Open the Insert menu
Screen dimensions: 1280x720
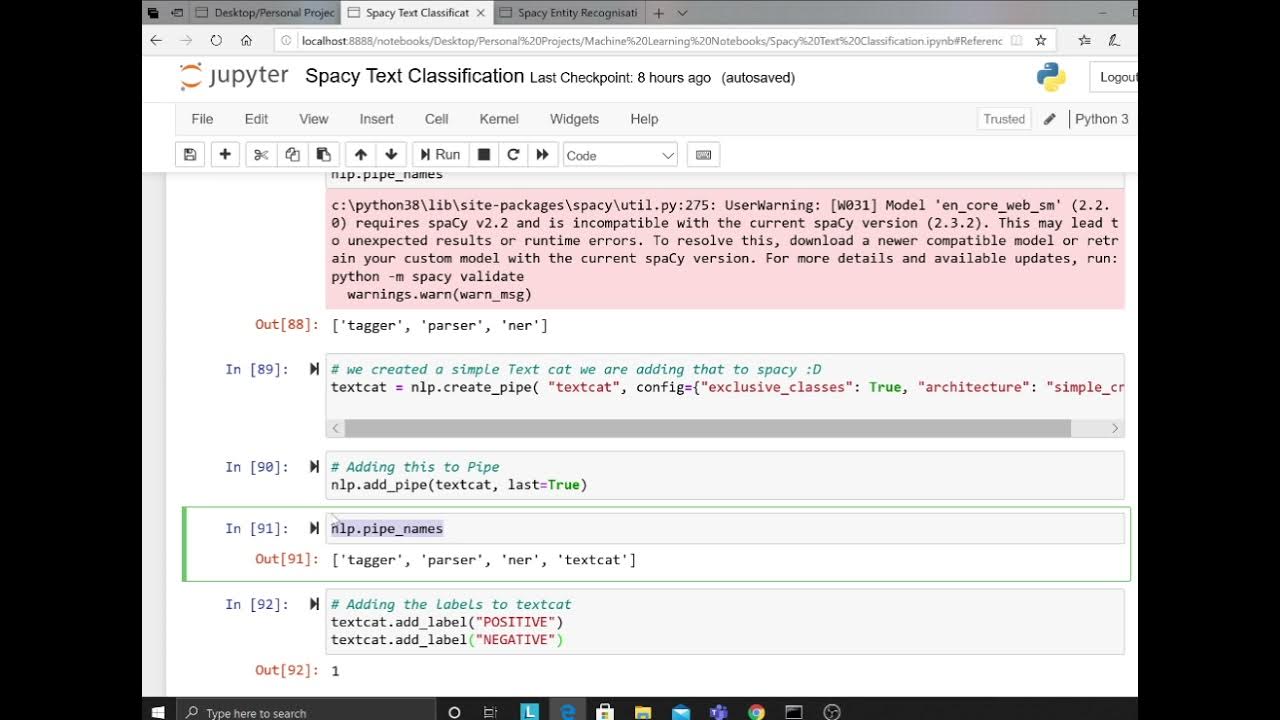[x=376, y=119]
